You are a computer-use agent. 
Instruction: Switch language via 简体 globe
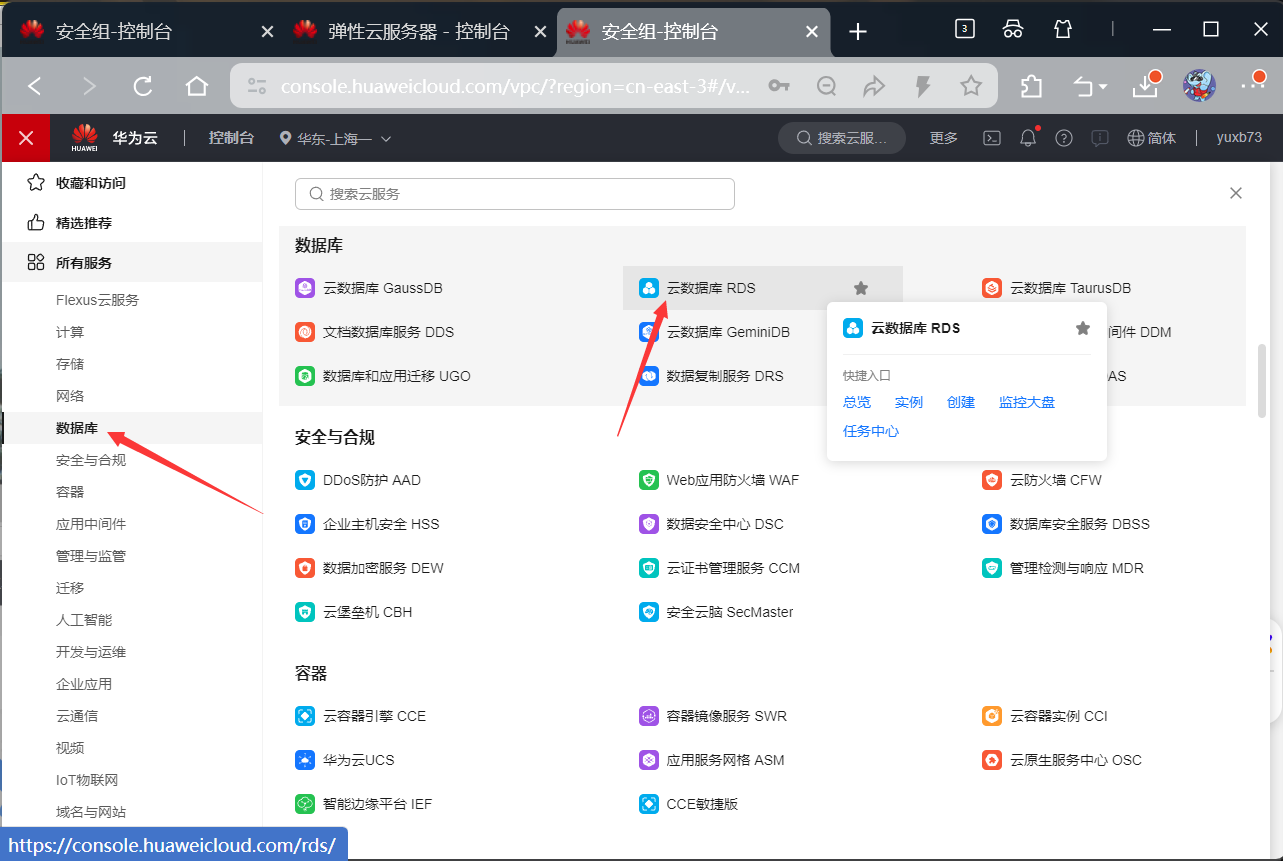(1151, 138)
